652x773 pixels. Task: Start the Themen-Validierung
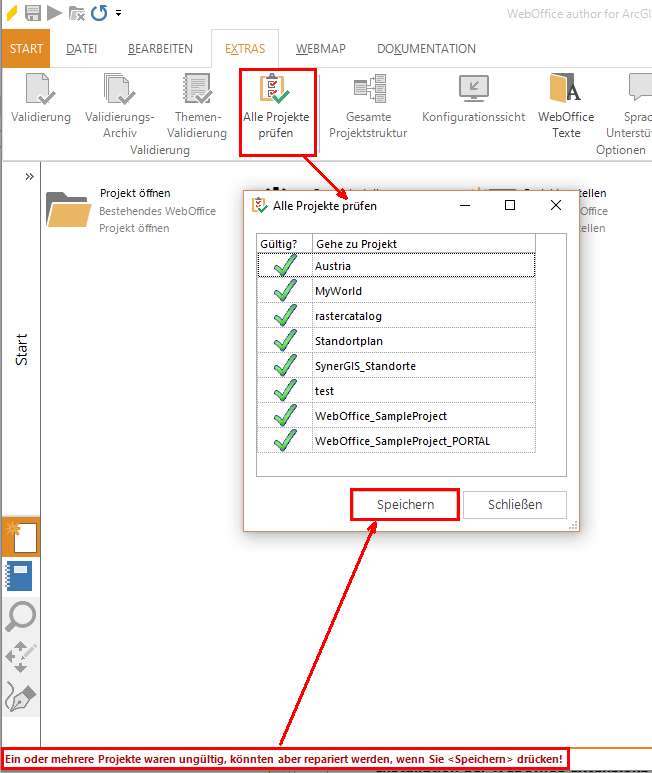point(197,105)
